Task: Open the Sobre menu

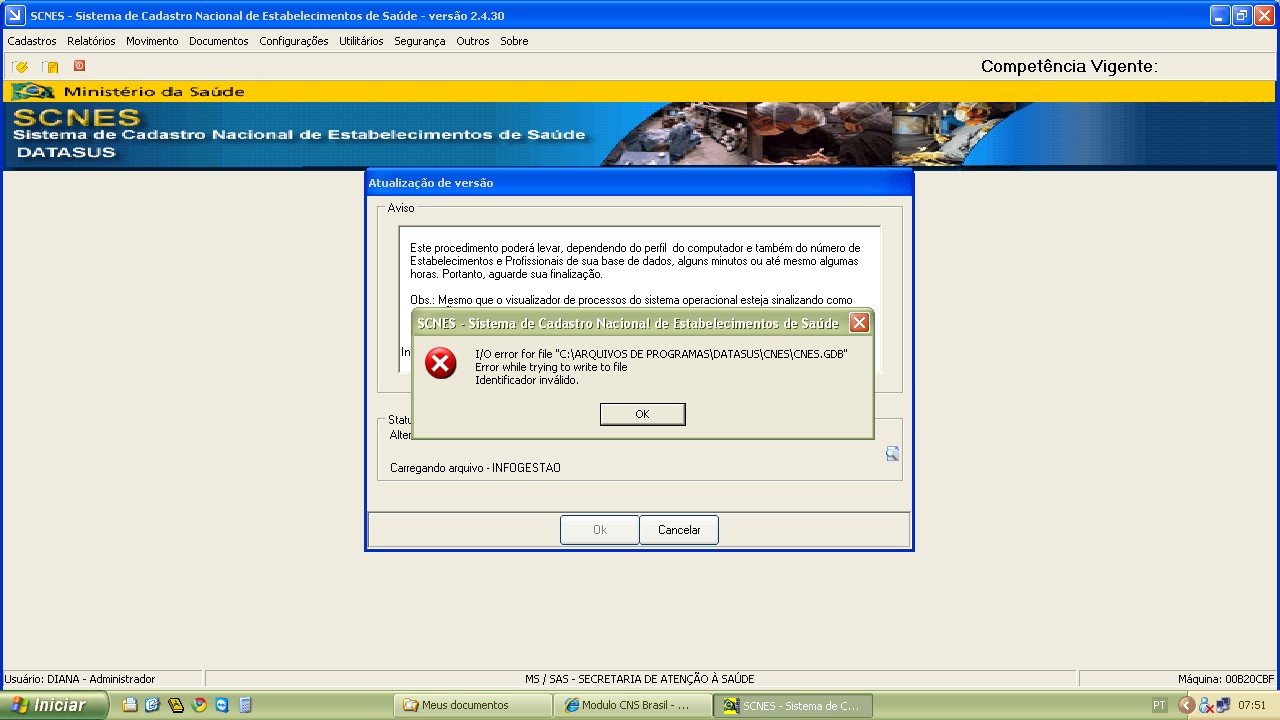Action: [514, 41]
